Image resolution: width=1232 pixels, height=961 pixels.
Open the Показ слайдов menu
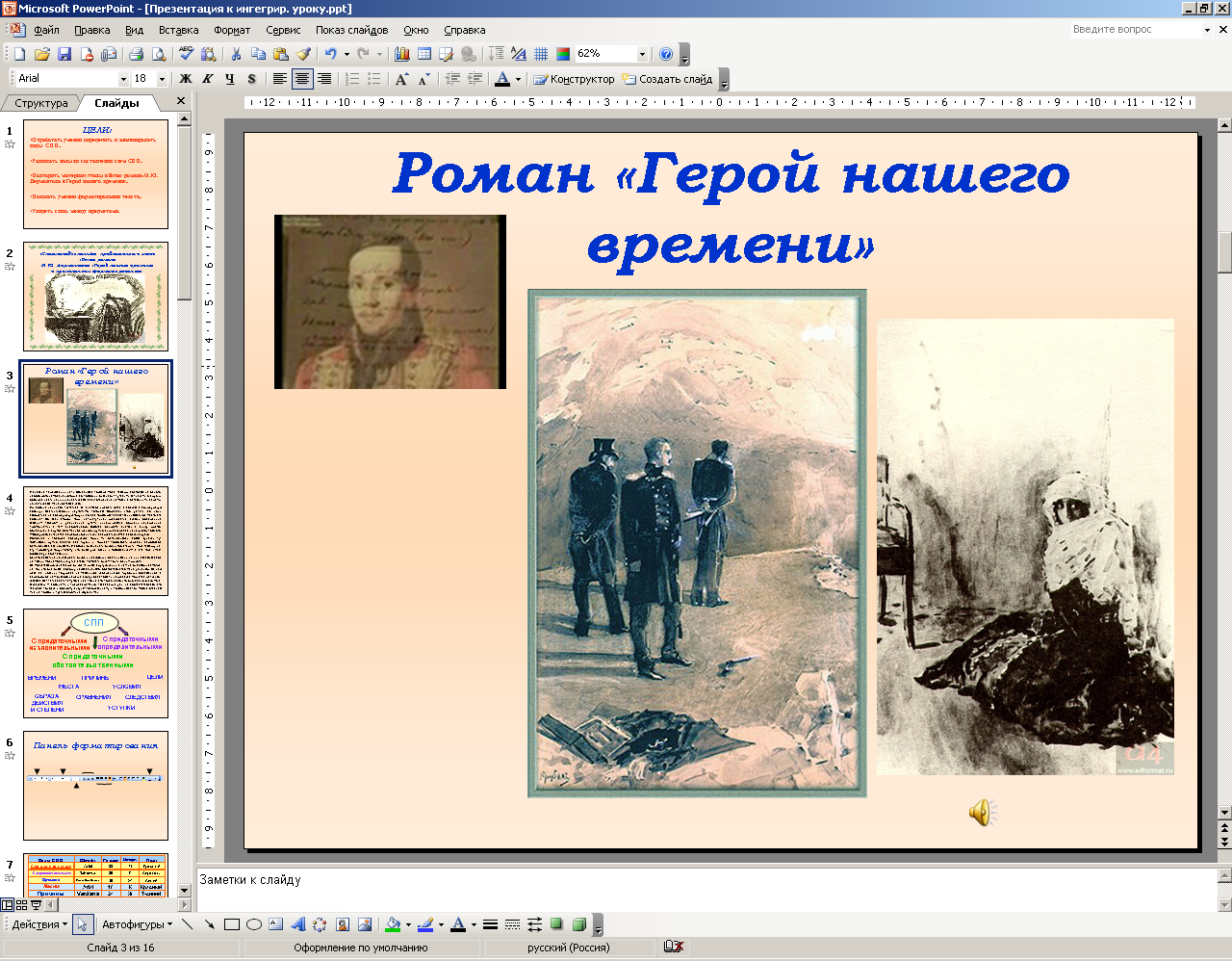[x=352, y=30]
